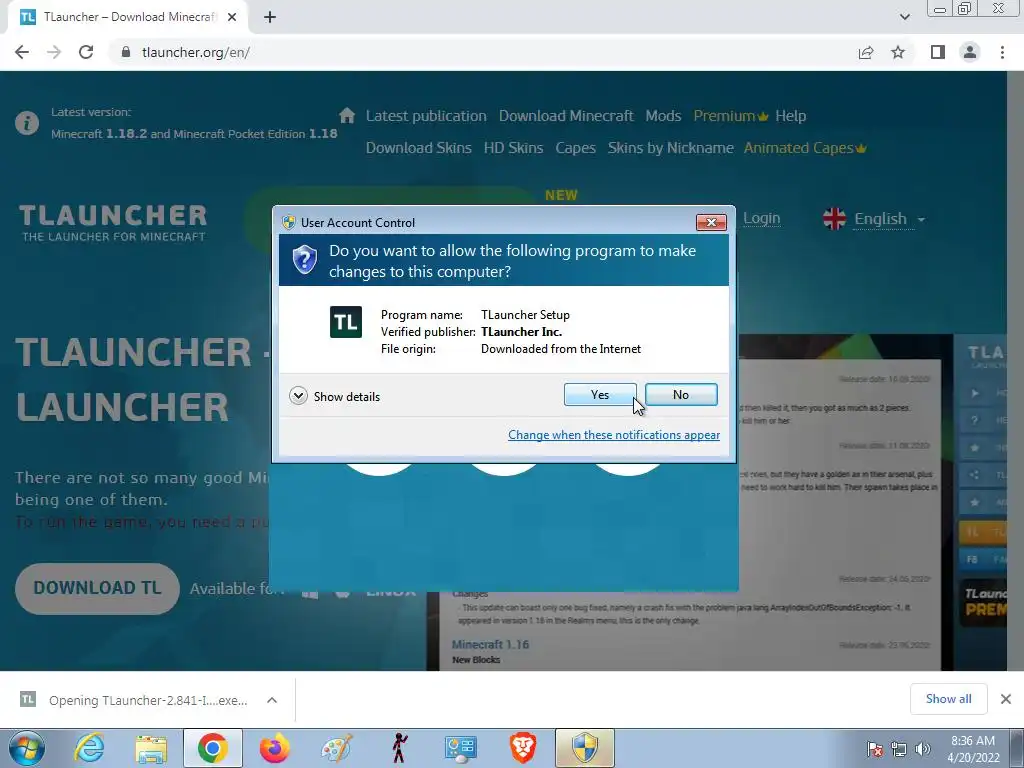Open Help menu item
1024x768 pixels.
click(x=790, y=116)
